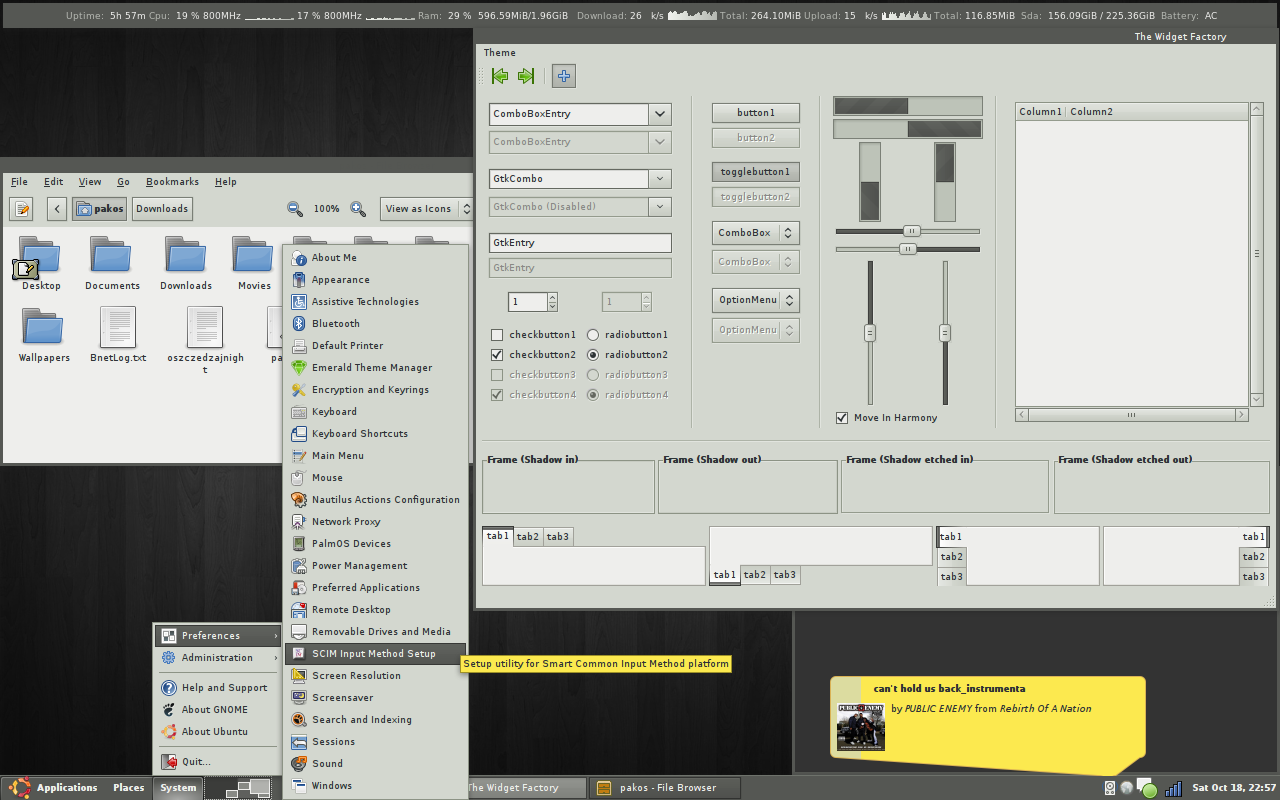Viewport: 1280px width, 800px height.
Task: Open the Applications menu
Action: 67,788
